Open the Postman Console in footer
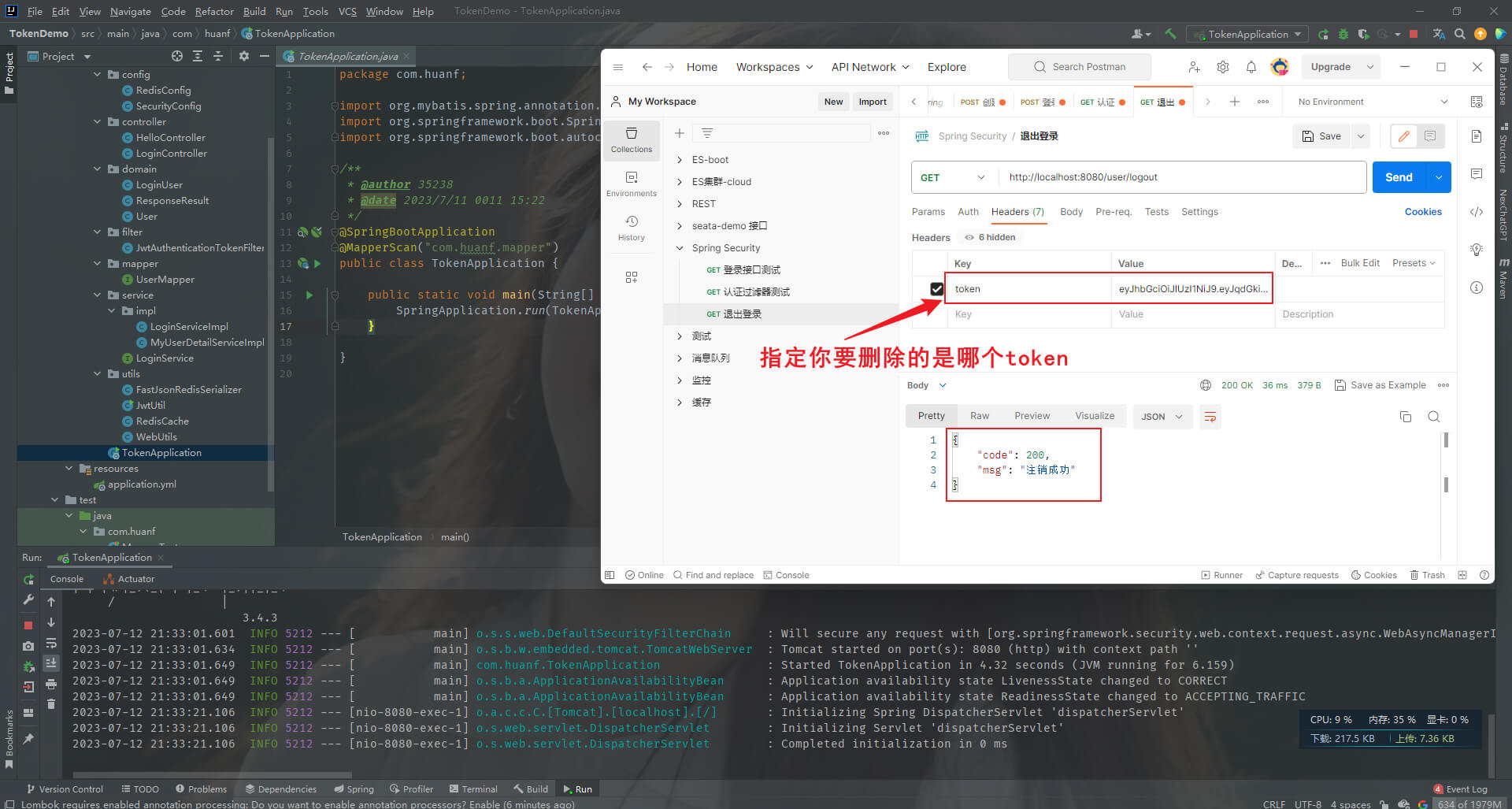Screen dimensions: 1512x809 [x=786, y=575]
